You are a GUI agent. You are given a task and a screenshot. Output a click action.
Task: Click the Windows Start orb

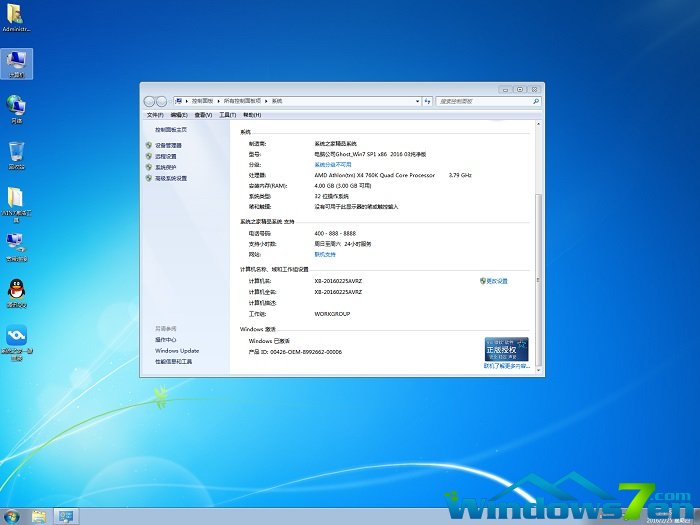(10, 516)
